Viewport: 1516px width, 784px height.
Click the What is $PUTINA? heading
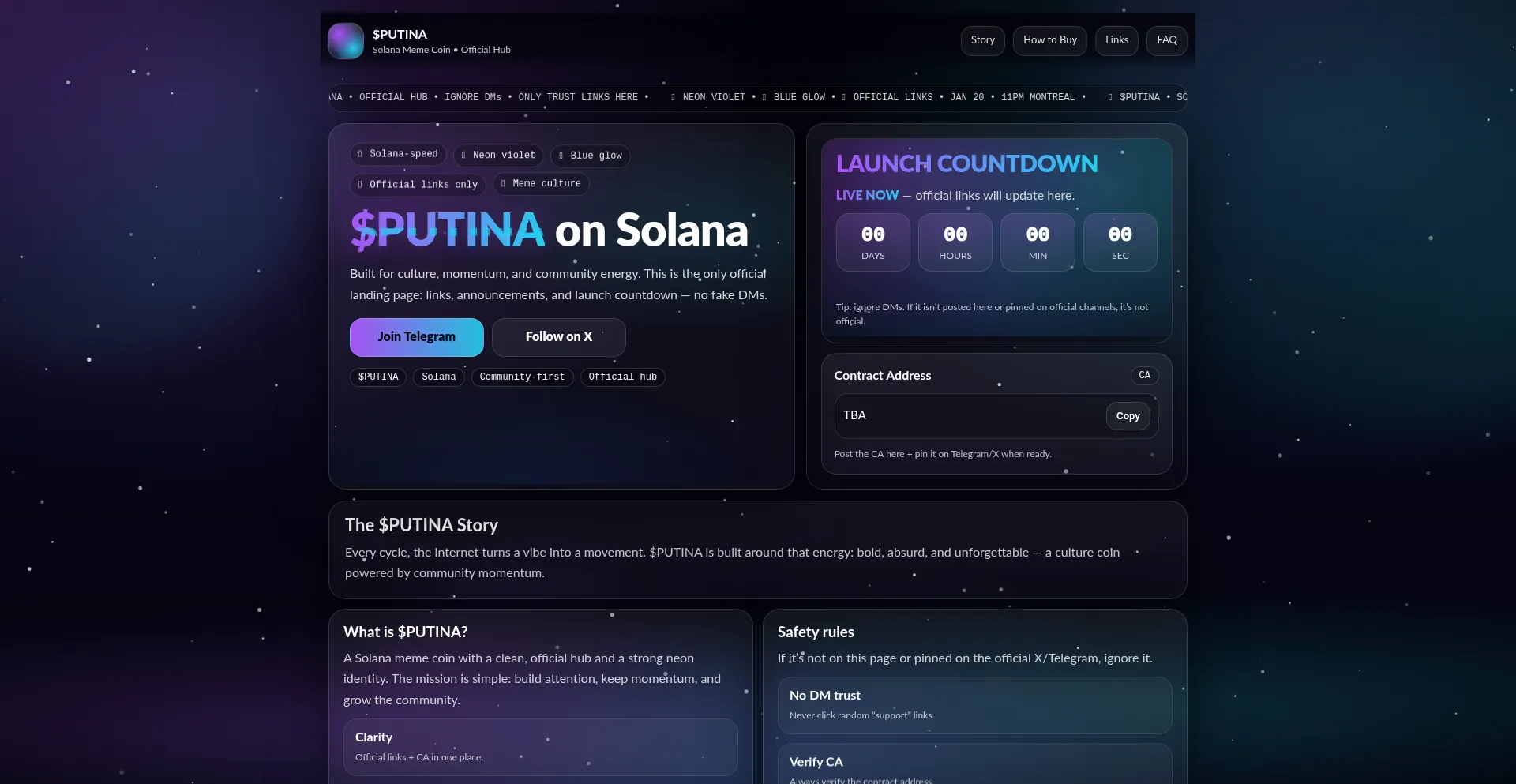(x=405, y=632)
